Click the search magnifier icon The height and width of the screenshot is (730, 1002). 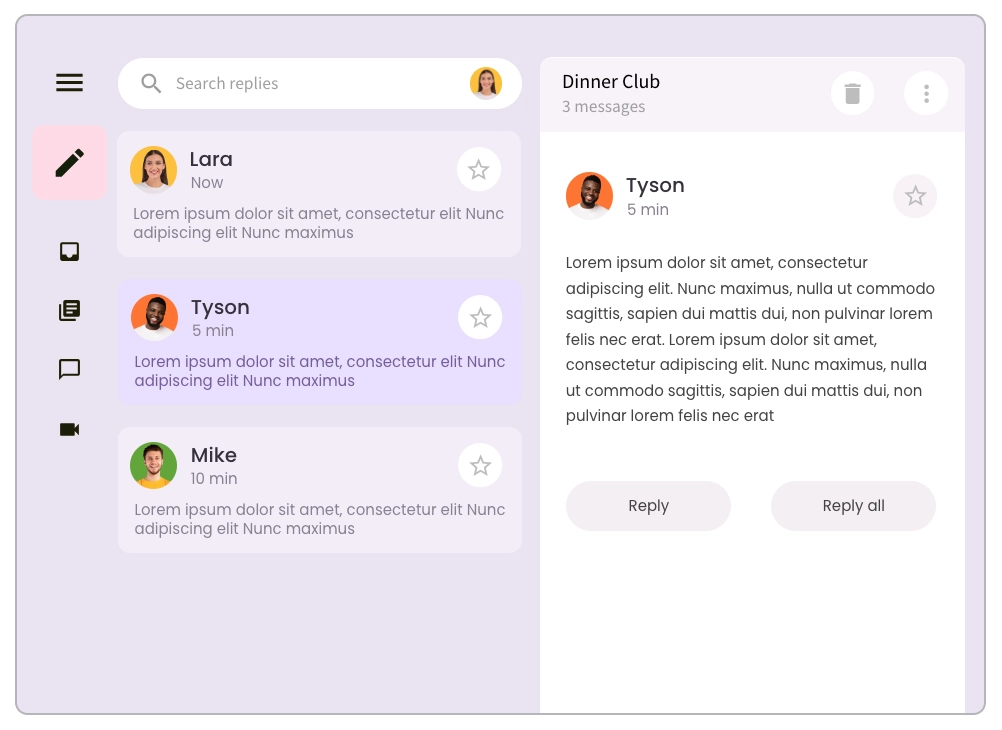[x=151, y=83]
